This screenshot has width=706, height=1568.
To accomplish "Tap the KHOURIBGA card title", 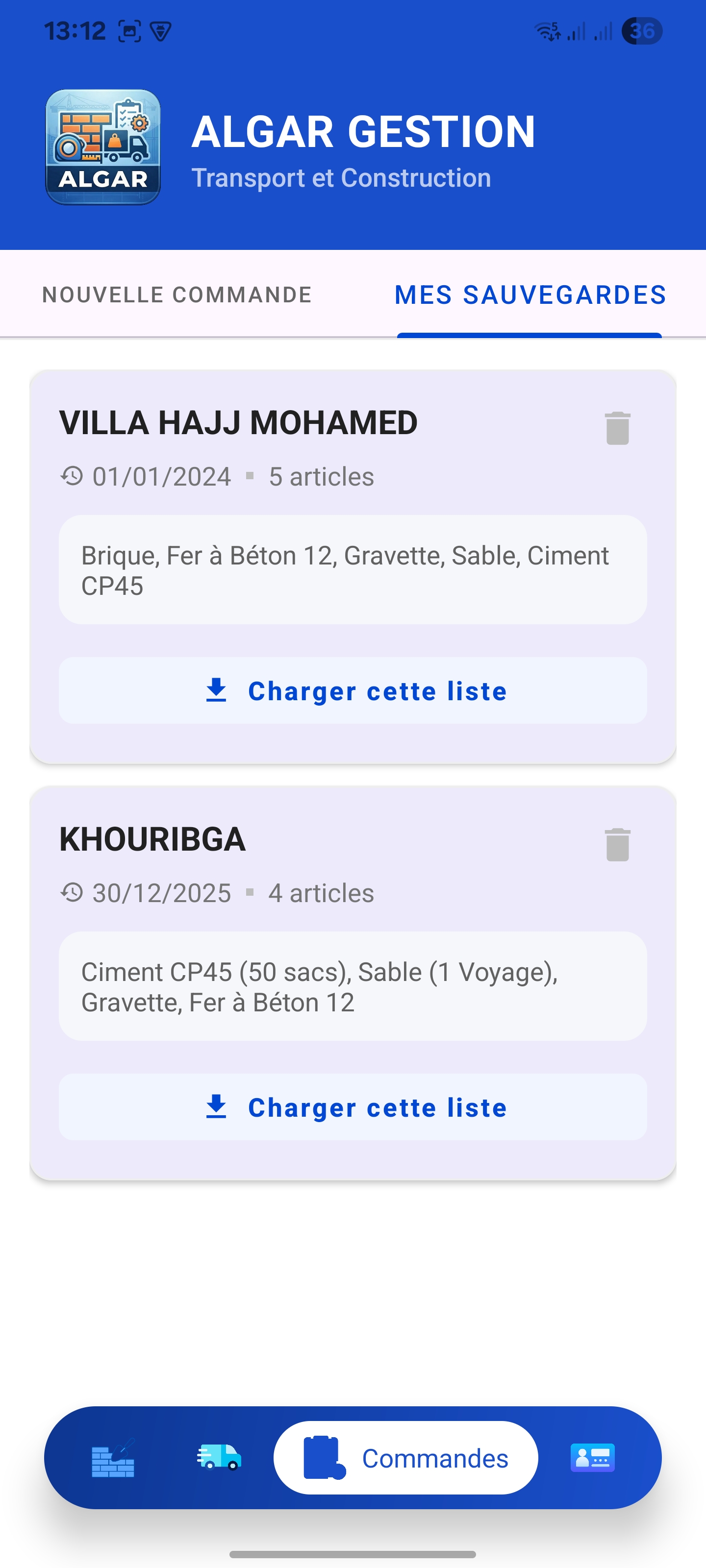I will tap(152, 839).
